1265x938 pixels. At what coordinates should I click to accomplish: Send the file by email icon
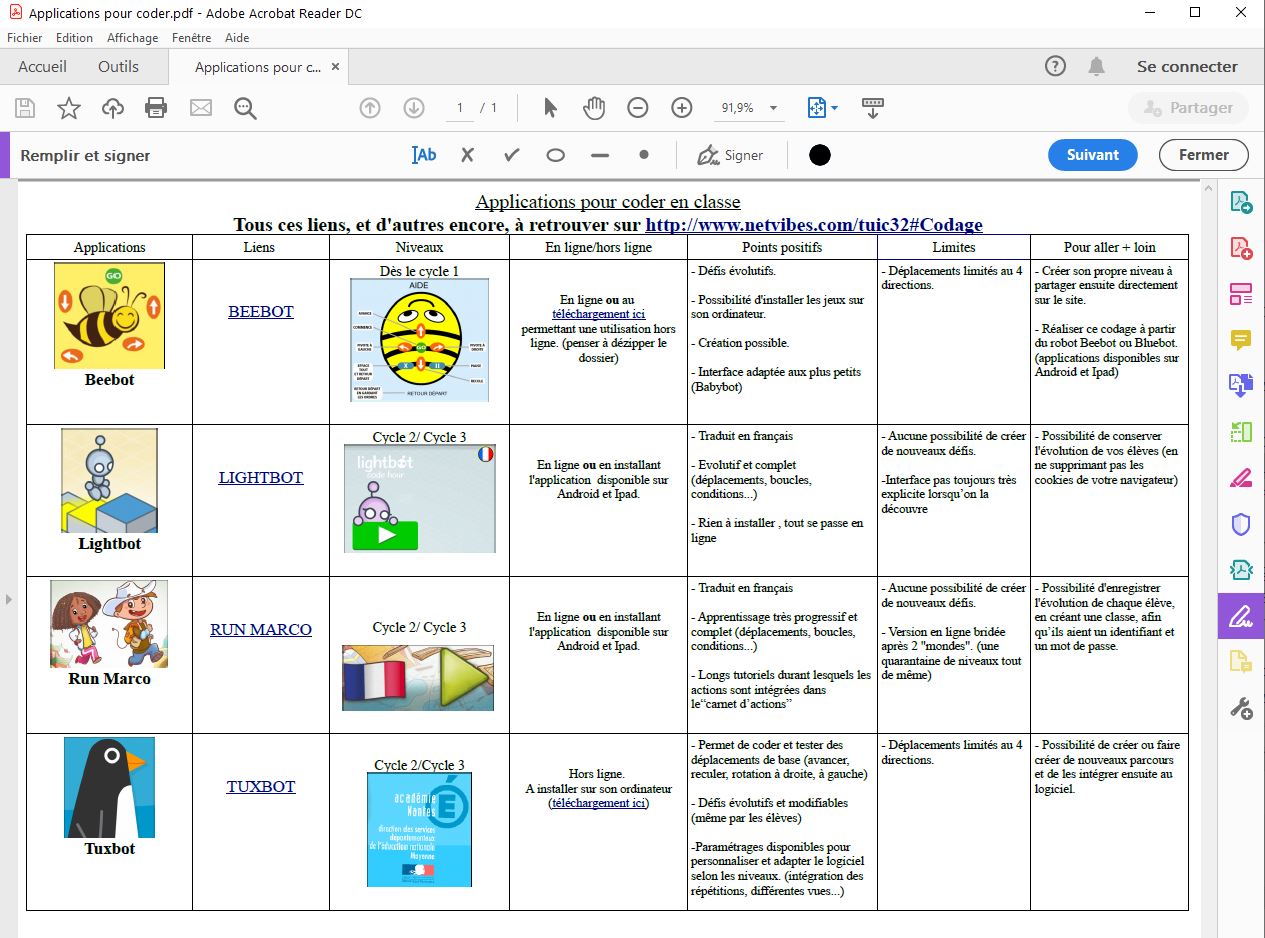point(201,108)
